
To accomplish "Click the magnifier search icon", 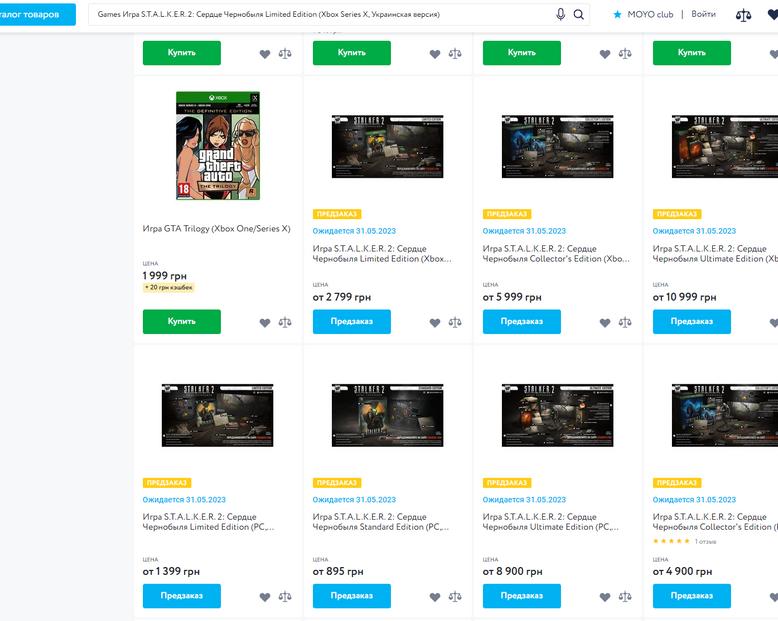I will point(579,14).
